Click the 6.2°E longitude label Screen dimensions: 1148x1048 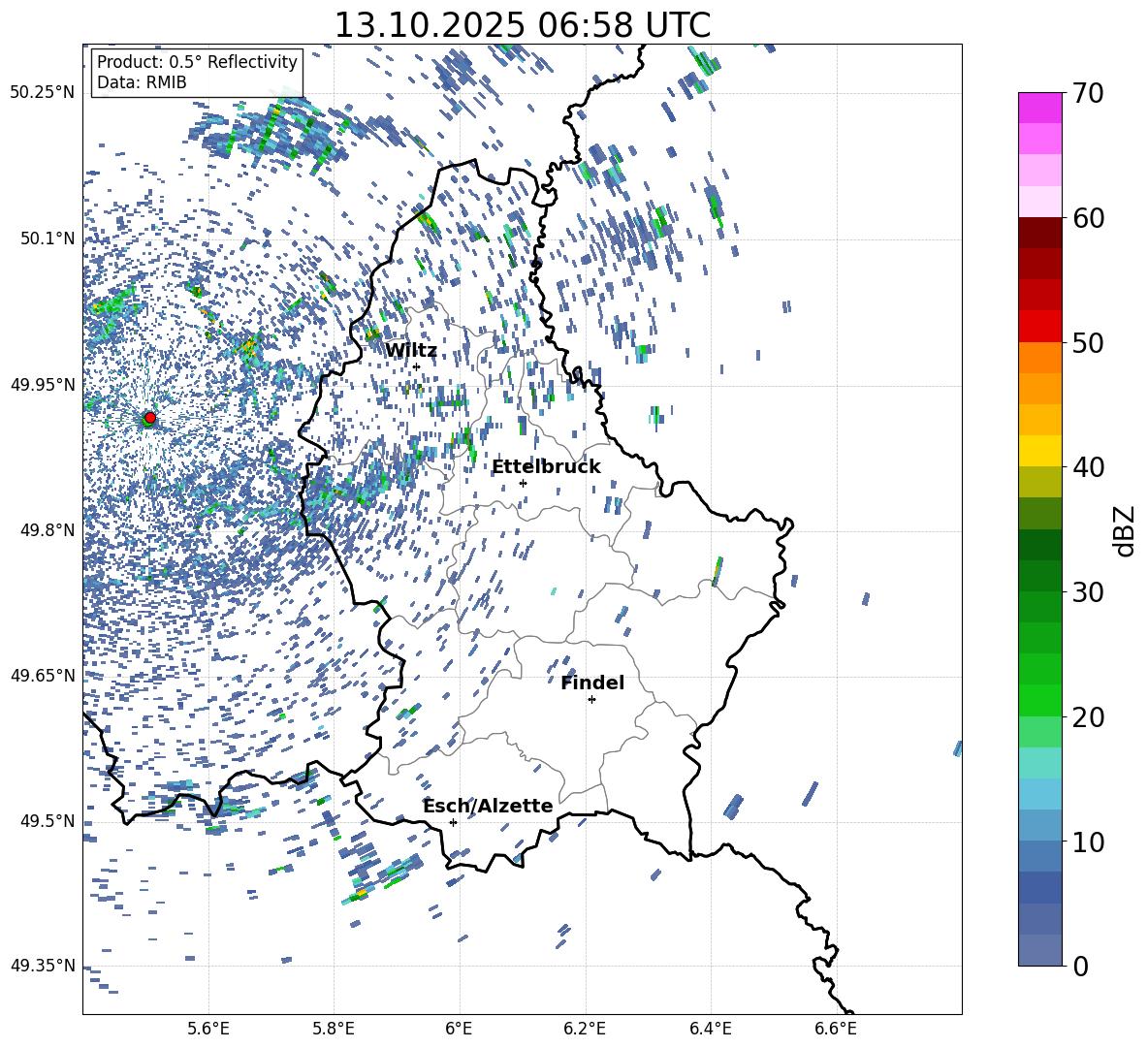coord(585,1029)
